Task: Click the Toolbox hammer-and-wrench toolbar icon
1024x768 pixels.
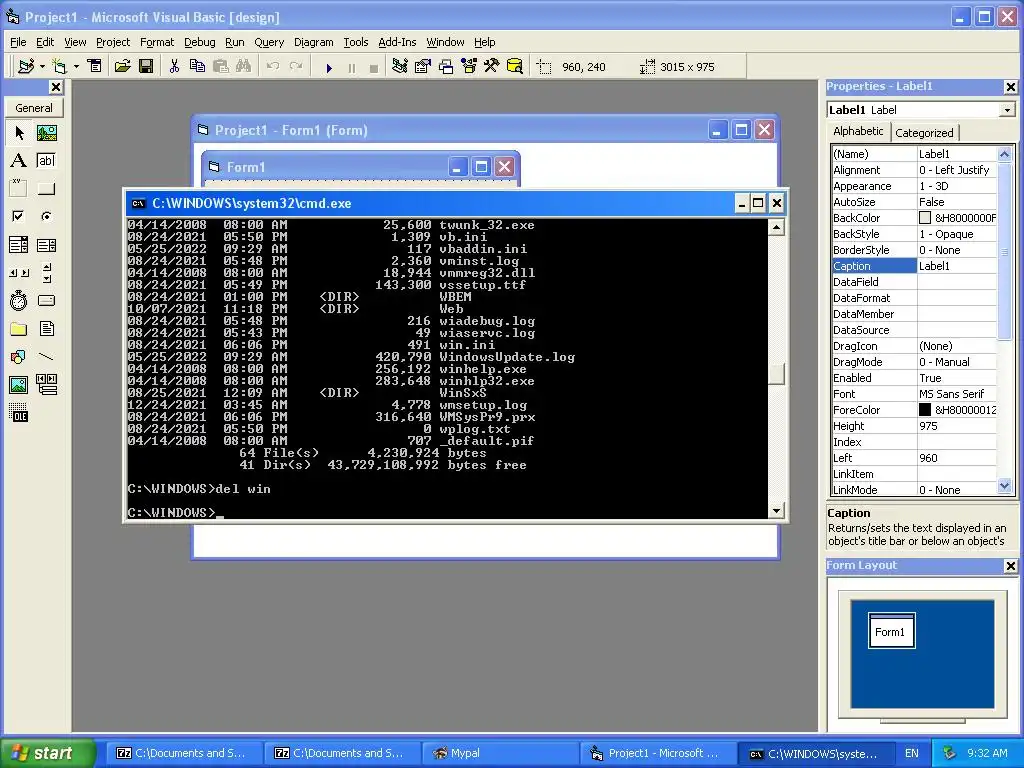Action: point(492,67)
